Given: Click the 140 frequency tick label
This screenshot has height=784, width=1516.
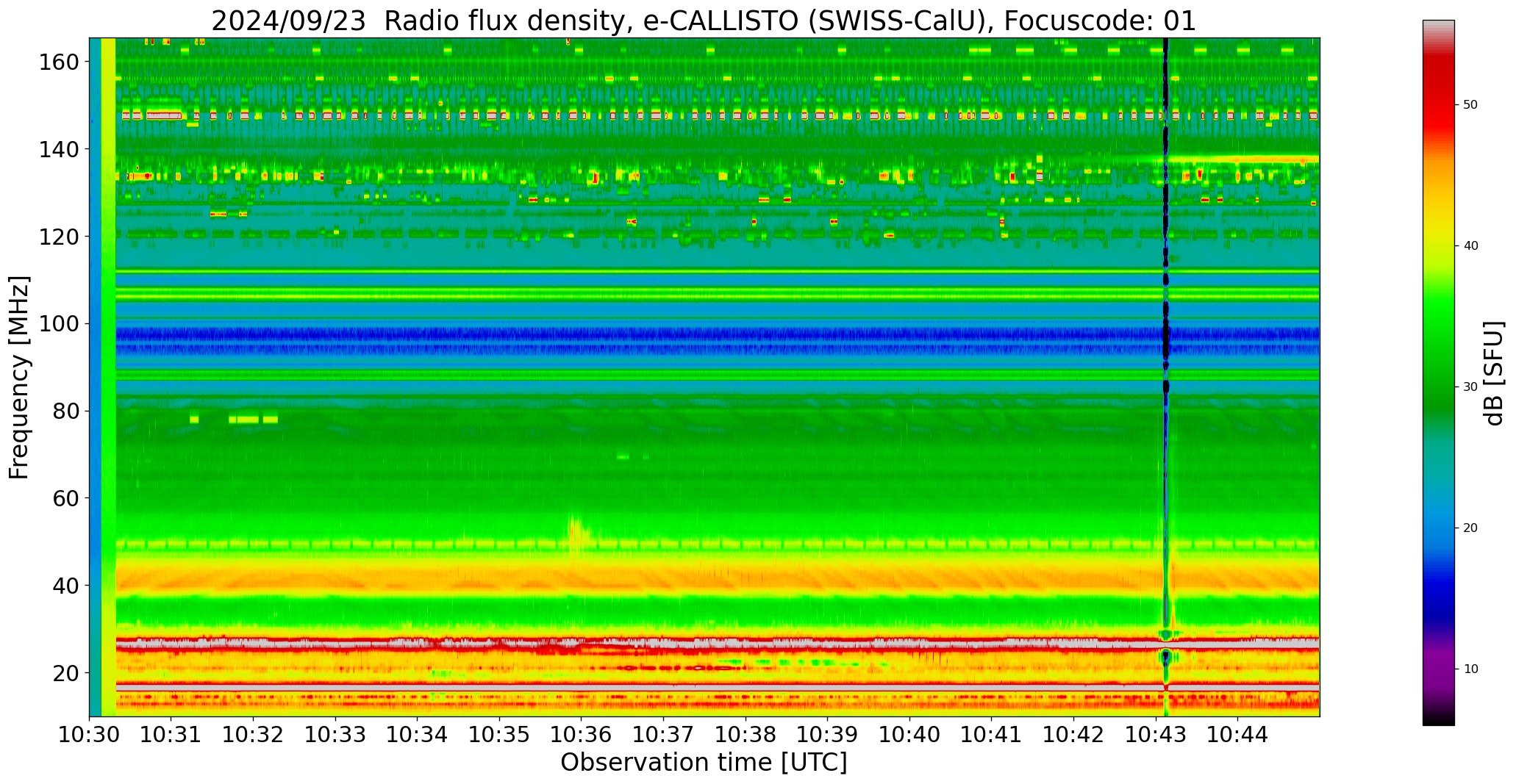Looking at the screenshot, I should [58, 150].
